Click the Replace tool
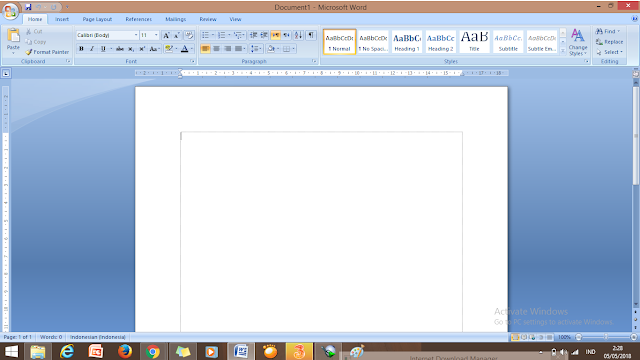 [x=609, y=42]
